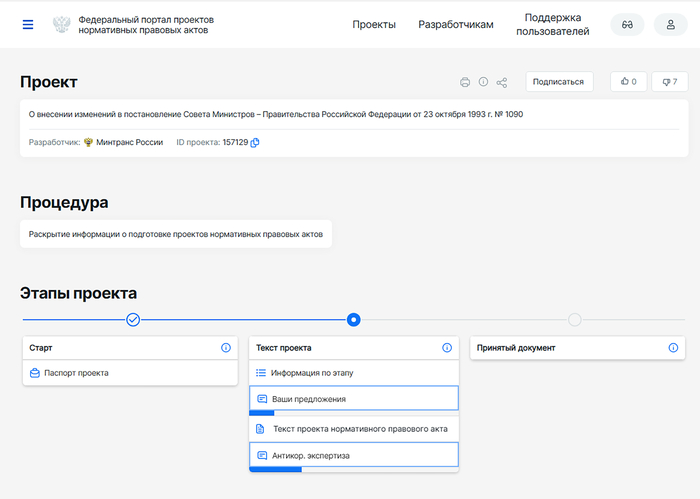
Task: Show info for Принятый документ stage
Action: [673, 348]
